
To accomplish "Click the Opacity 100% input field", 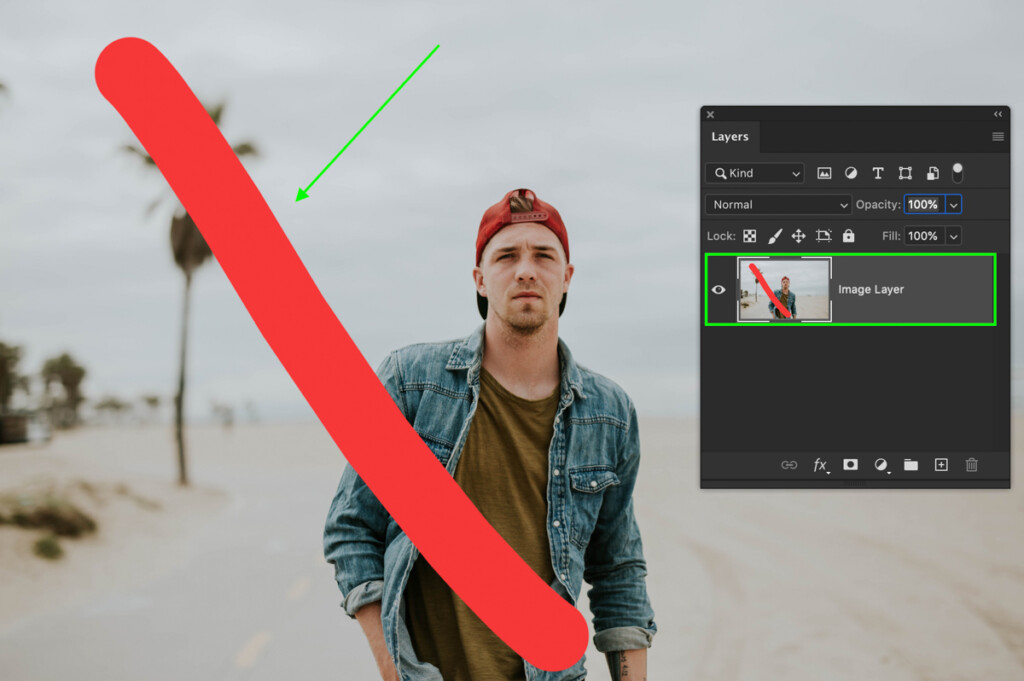I will tap(924, 204).
